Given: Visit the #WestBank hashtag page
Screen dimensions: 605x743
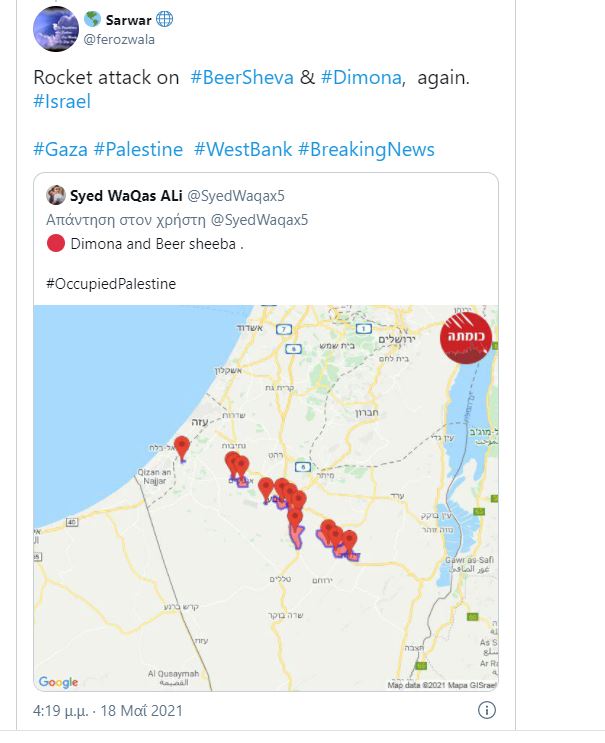Looking at the screenshot, I should [242, 149].
